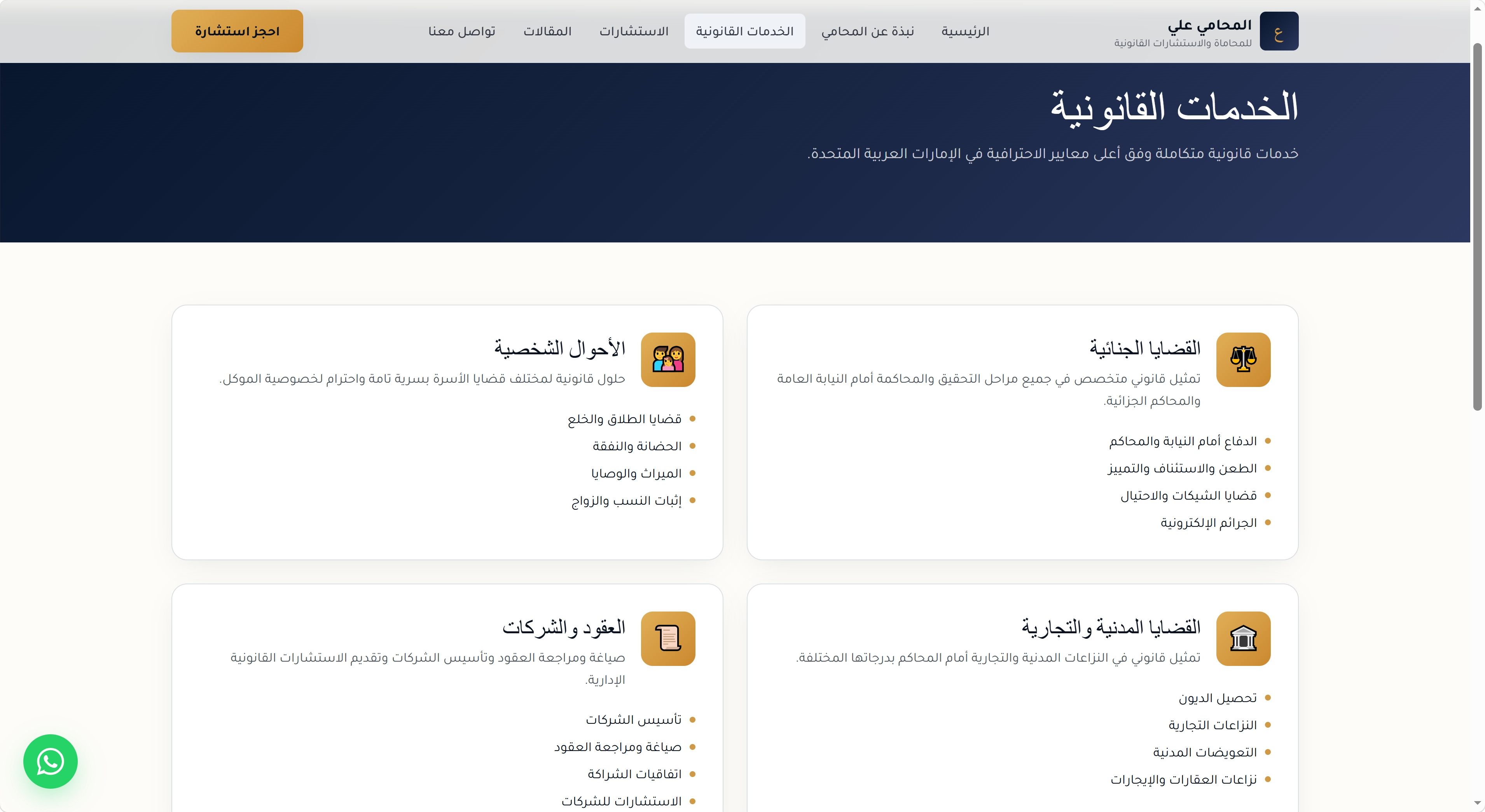Image resolution: width=1485 pixels, height=812 pixels.
Task: Click the personal status description paragraph
Action: [x=422, y=379]
